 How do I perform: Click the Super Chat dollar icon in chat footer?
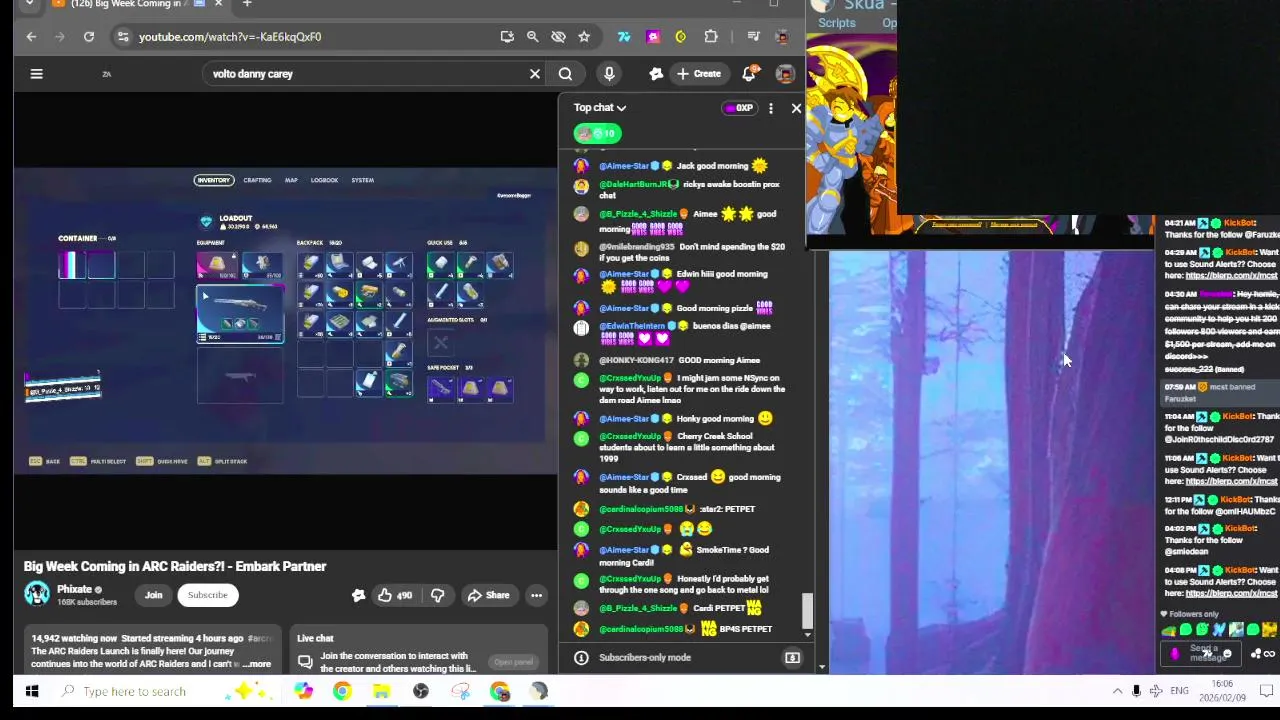[792, 658]
